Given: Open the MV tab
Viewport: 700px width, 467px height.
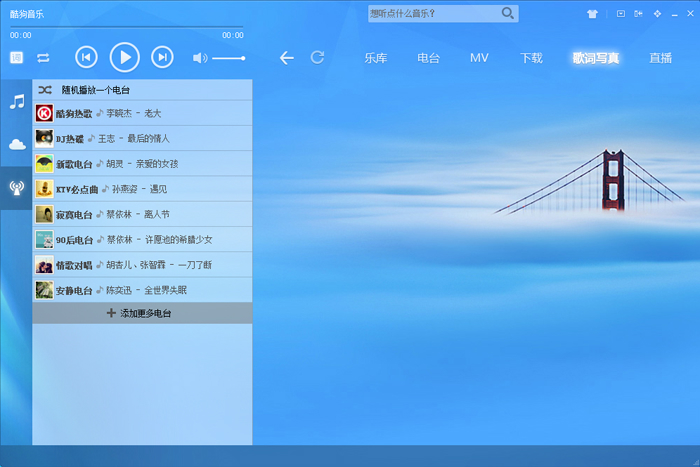Looking at the screenshot, I should pos(479,58).
